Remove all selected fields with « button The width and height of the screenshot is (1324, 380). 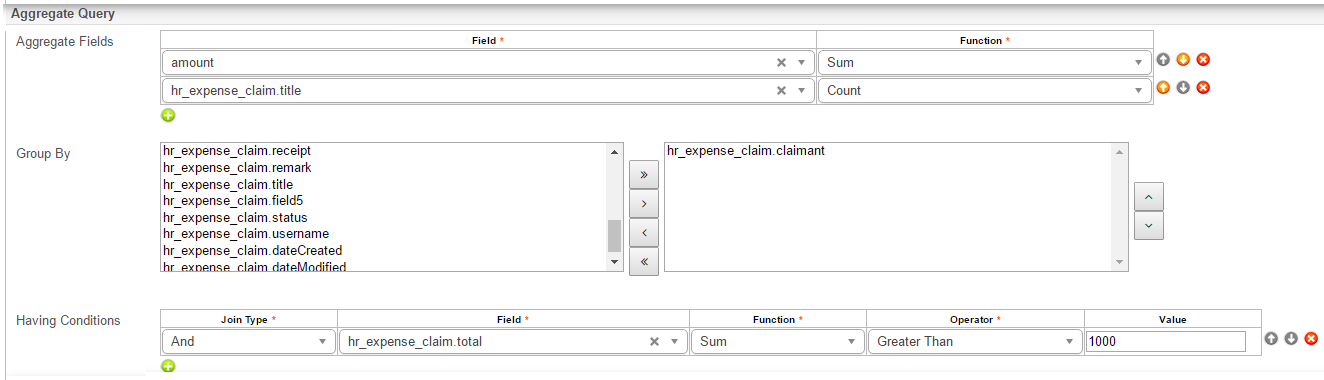(x=643, y=262)
